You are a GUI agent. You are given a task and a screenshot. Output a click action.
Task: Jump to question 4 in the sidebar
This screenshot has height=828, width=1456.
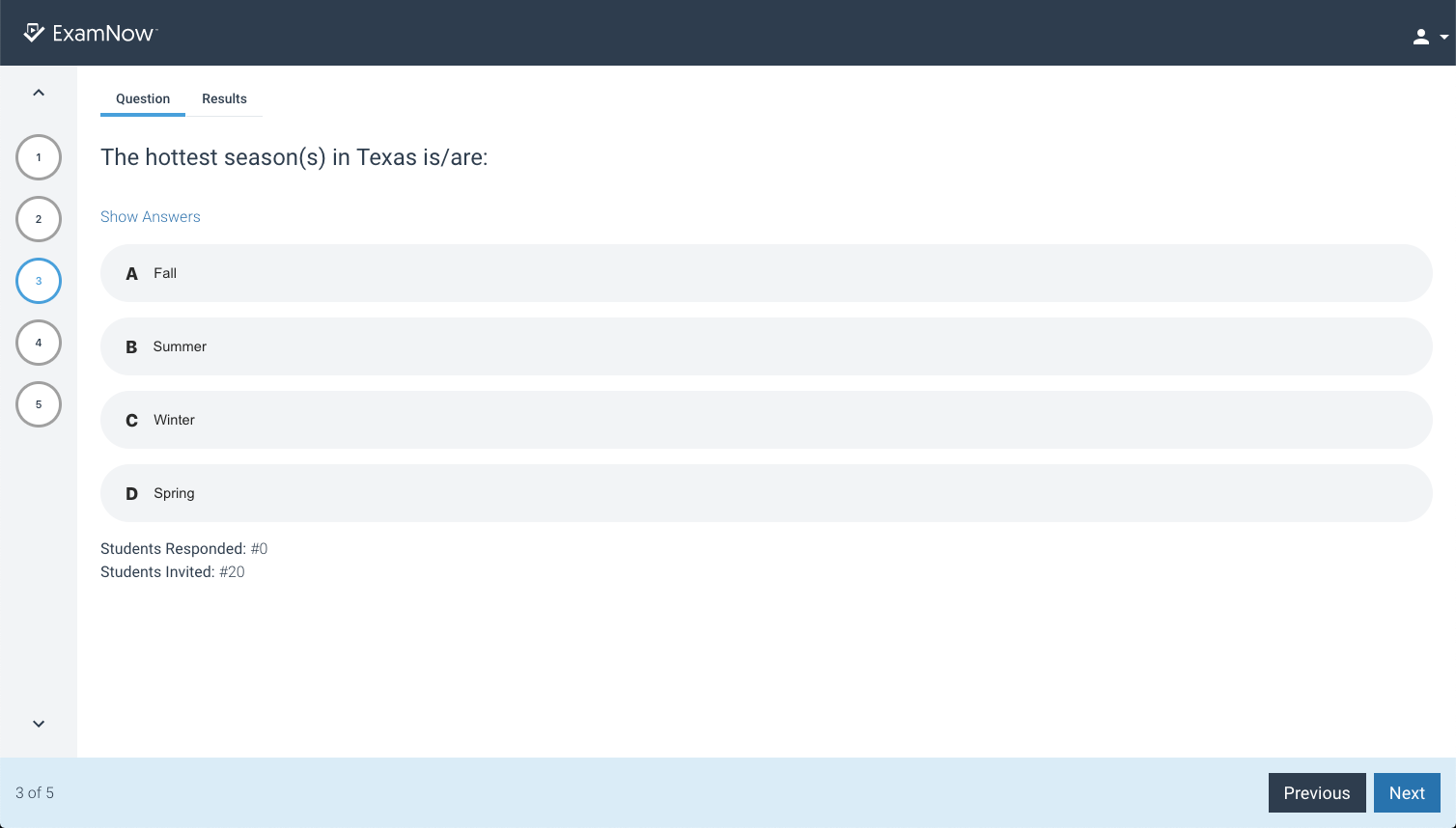click(x=38, y=343)
